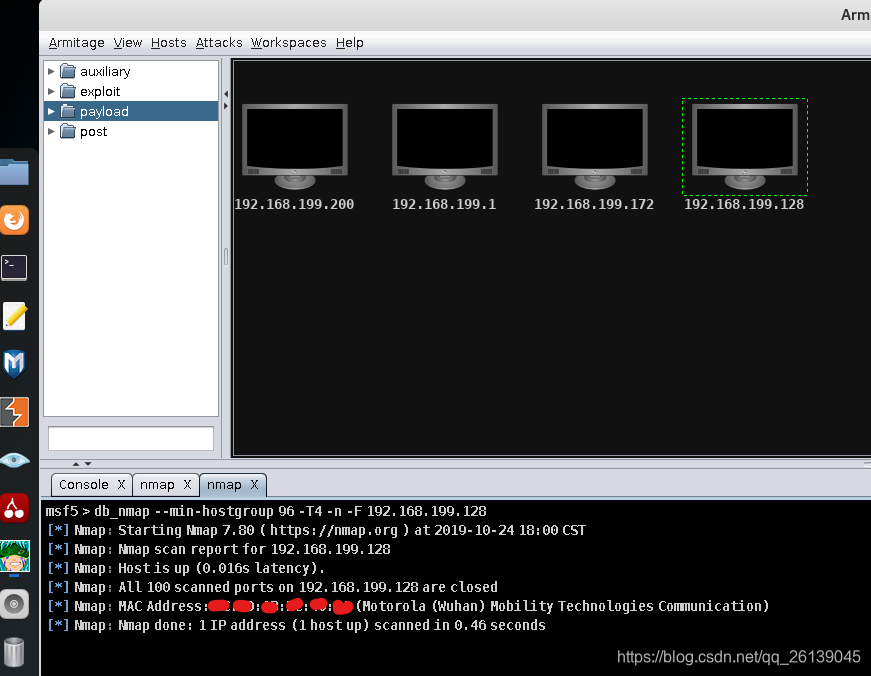
Task: Select the exploit tree label
Action: (100, 91)
